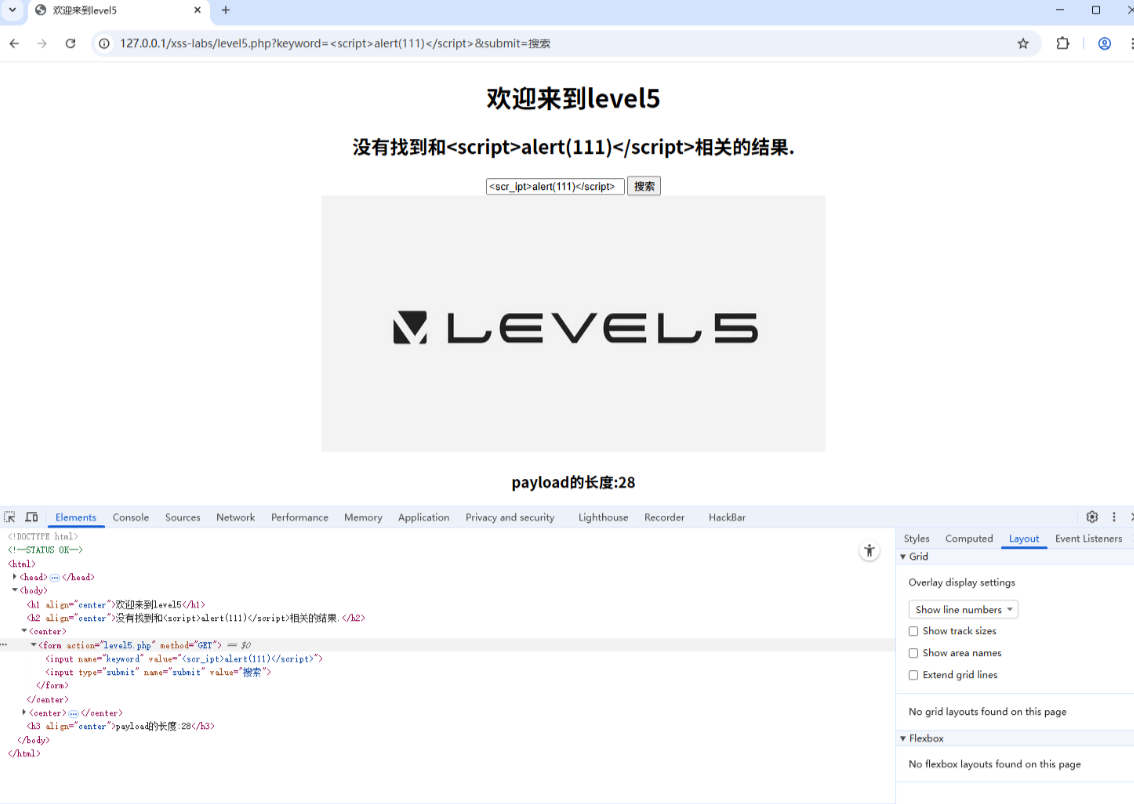Image resolution: width=1134 pixels, height=804 pixels.
Task: Submit the 搜索 button
Action: click(644, 187)
